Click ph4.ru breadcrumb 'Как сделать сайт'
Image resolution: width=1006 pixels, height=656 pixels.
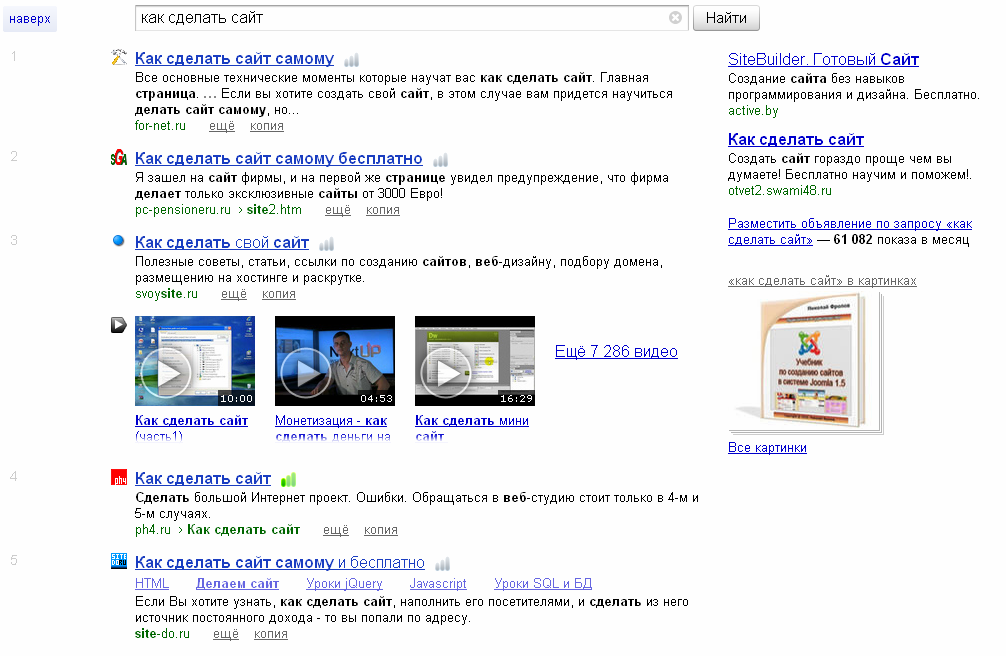pyautogui.click(x=244, y=530)
